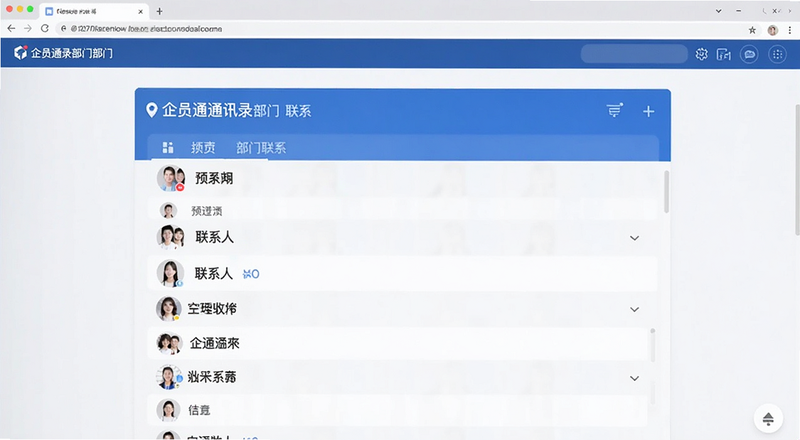Click the avatar of the 联系人 row with blue tag
Viewport: 800px width, 440px height.
[170, 273]
